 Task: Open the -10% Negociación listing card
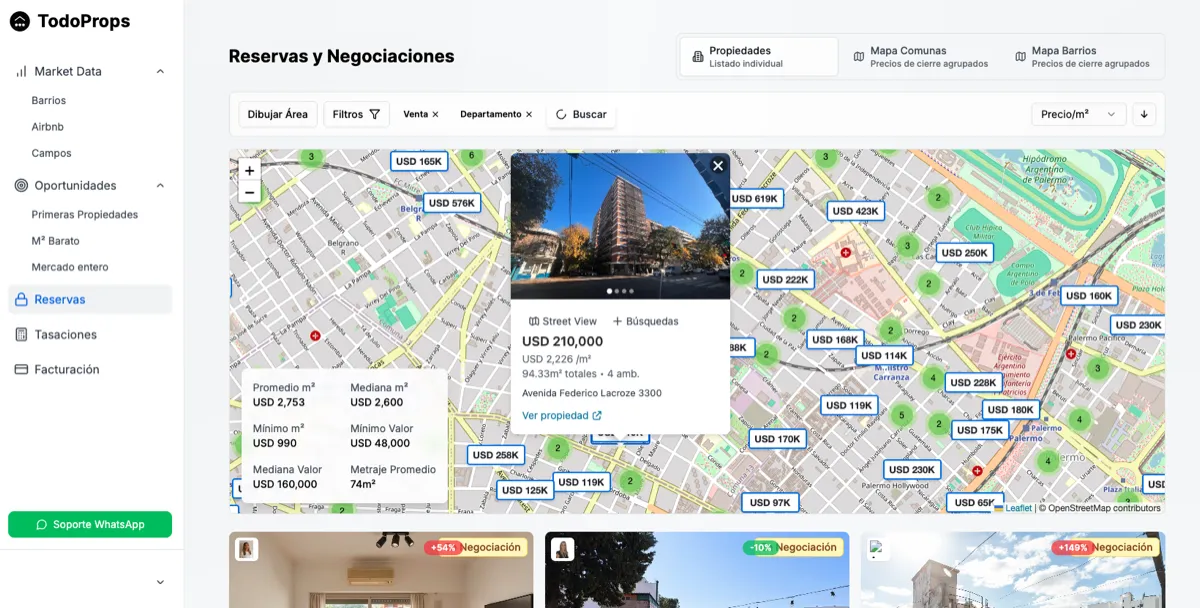697,570
